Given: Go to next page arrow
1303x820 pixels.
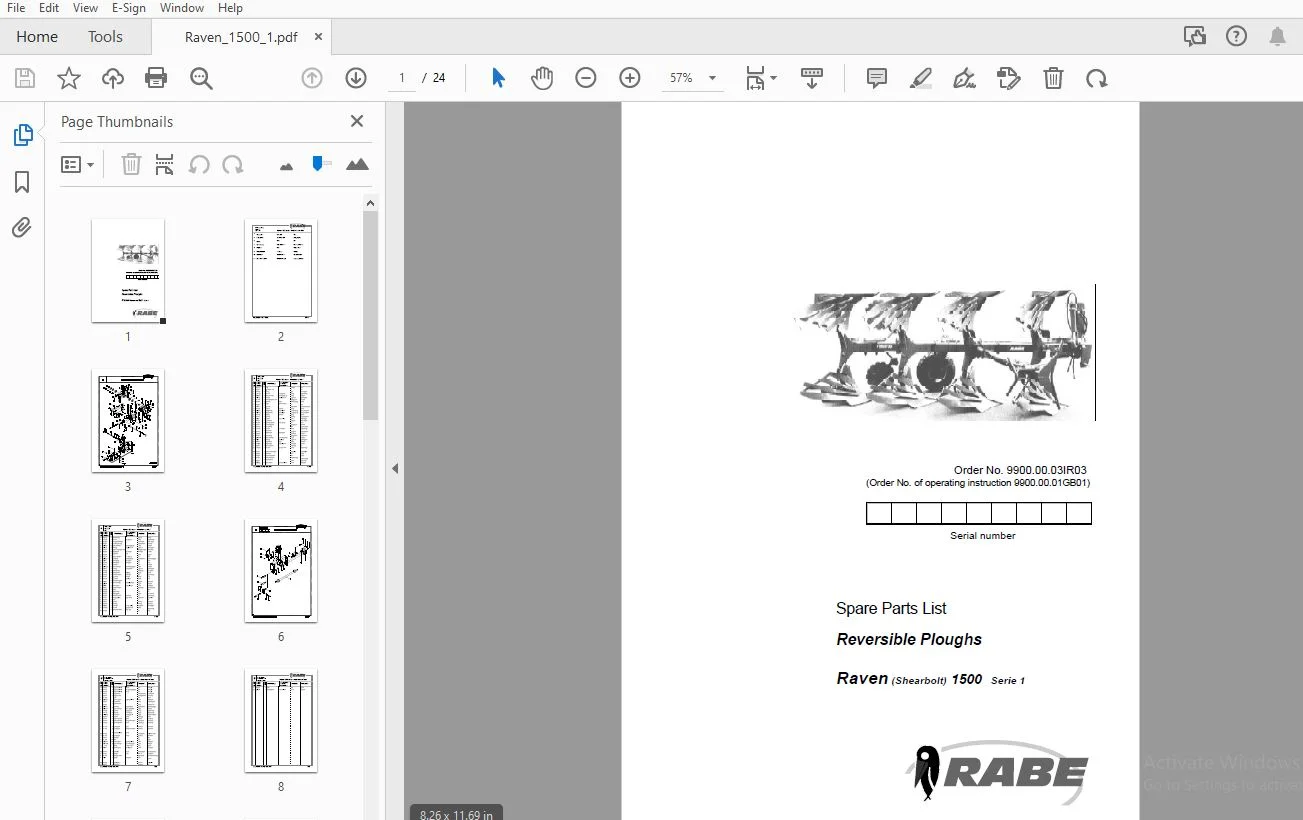Looking at the screenshot, I should [x=356, y=78].
